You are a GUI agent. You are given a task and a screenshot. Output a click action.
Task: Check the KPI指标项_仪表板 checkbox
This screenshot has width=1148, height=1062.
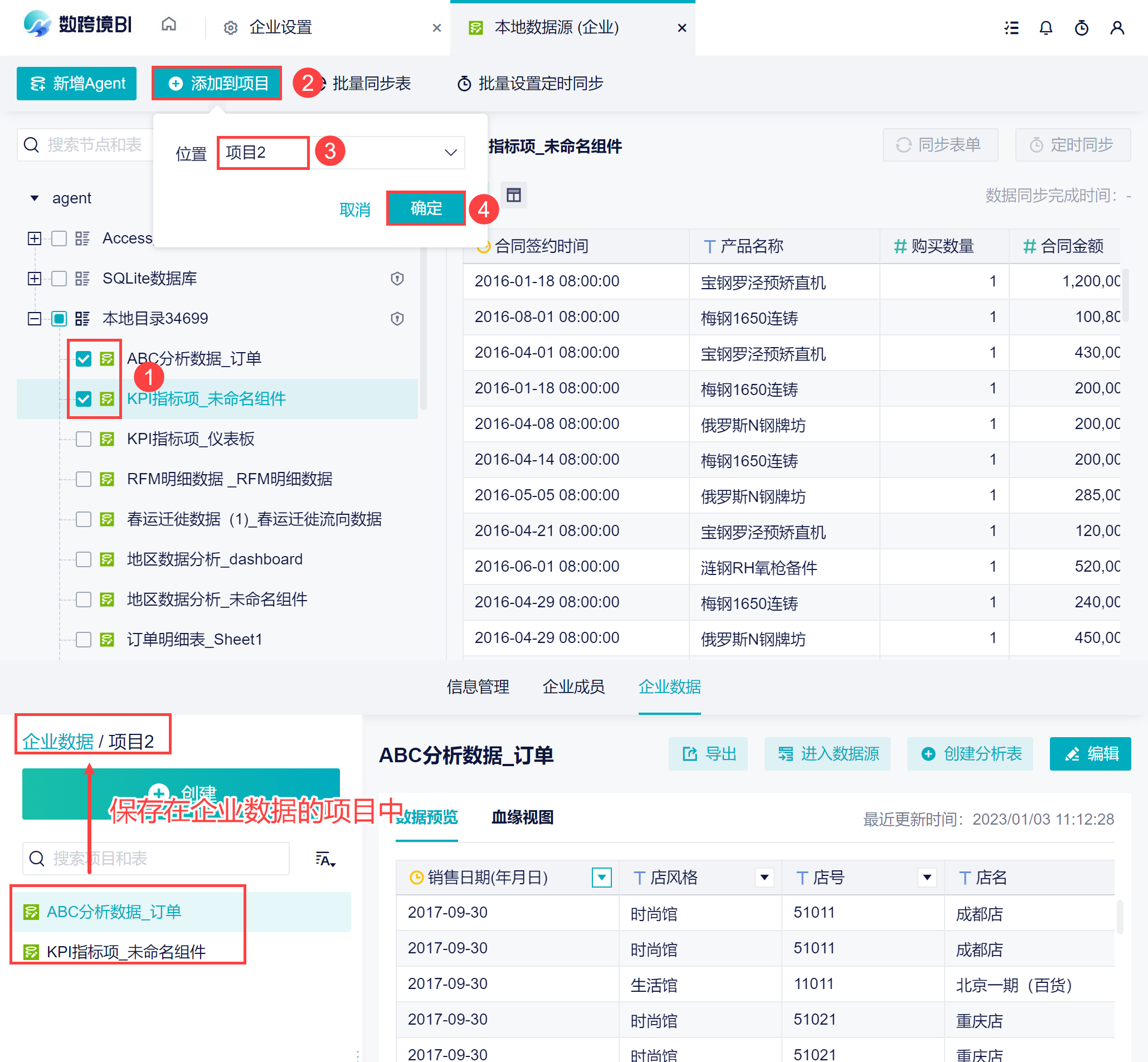[84, 439]
